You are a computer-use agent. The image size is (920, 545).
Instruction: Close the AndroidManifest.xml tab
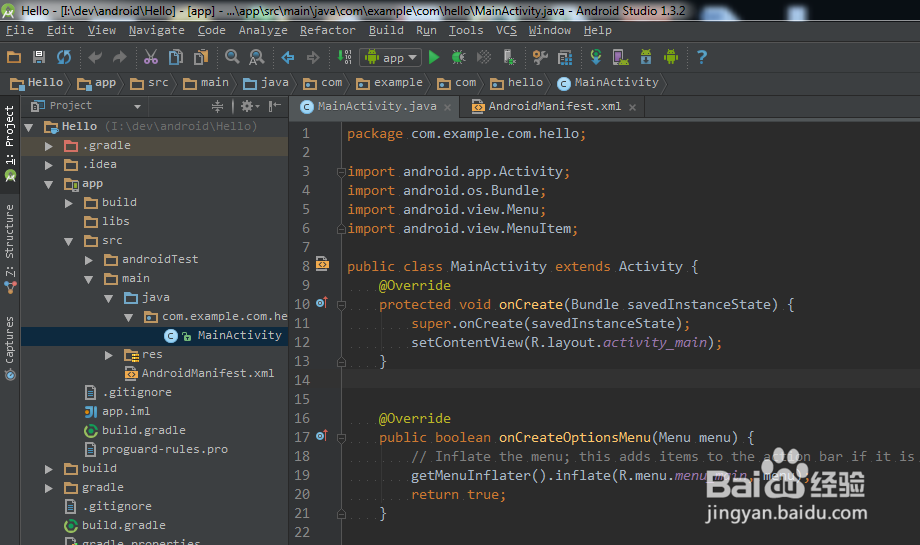click(632, 107)
